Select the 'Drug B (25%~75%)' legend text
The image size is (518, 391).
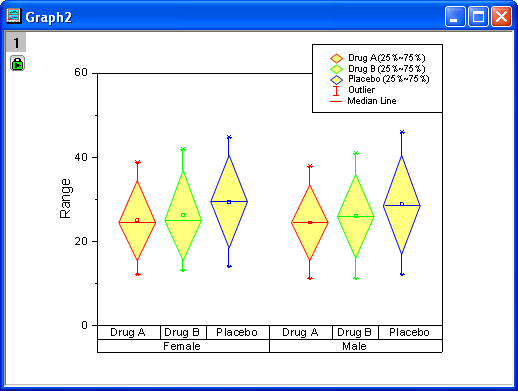(x=387, y=69)
